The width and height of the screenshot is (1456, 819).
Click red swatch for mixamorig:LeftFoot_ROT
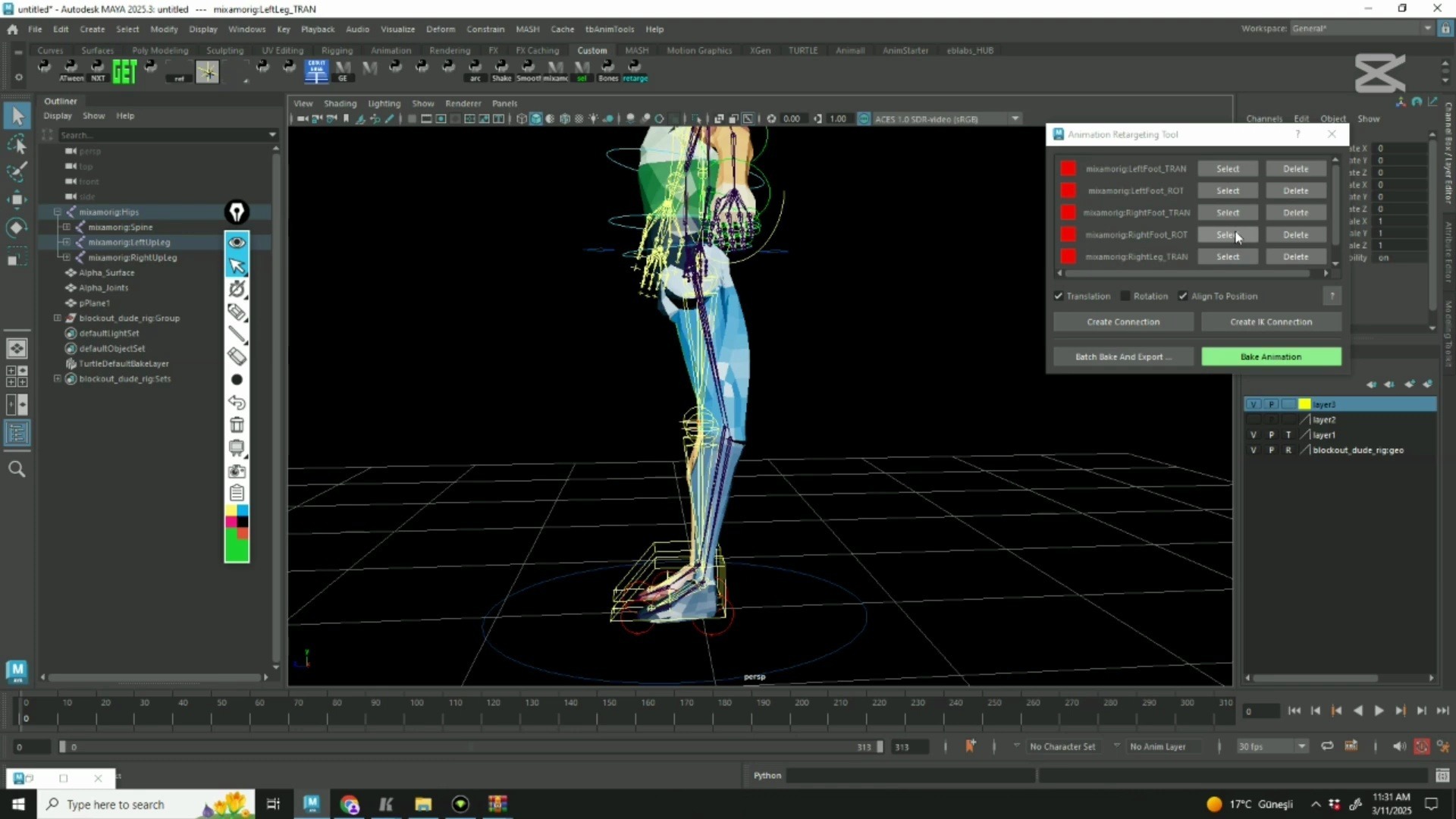click(x=1068, y=191)
